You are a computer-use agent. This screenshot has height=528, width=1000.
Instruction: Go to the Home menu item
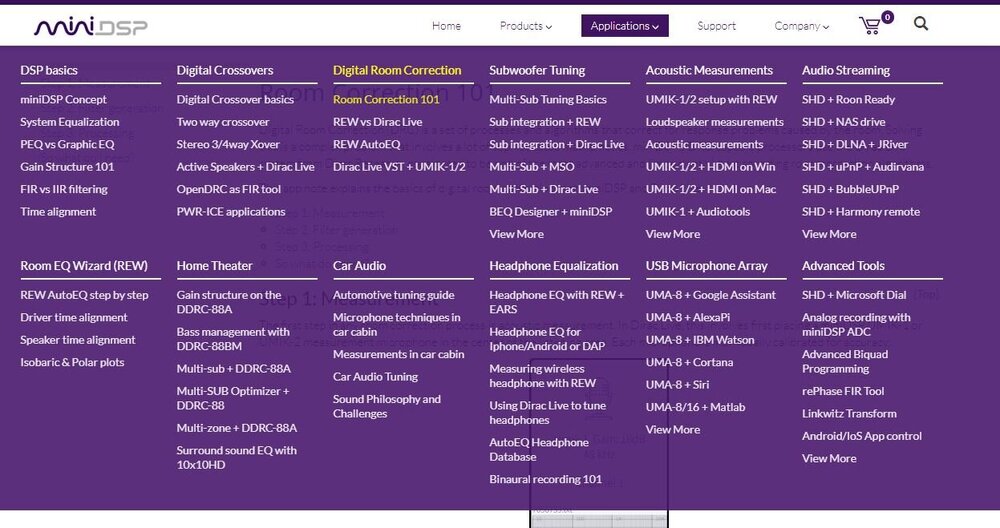coord(446,26)
